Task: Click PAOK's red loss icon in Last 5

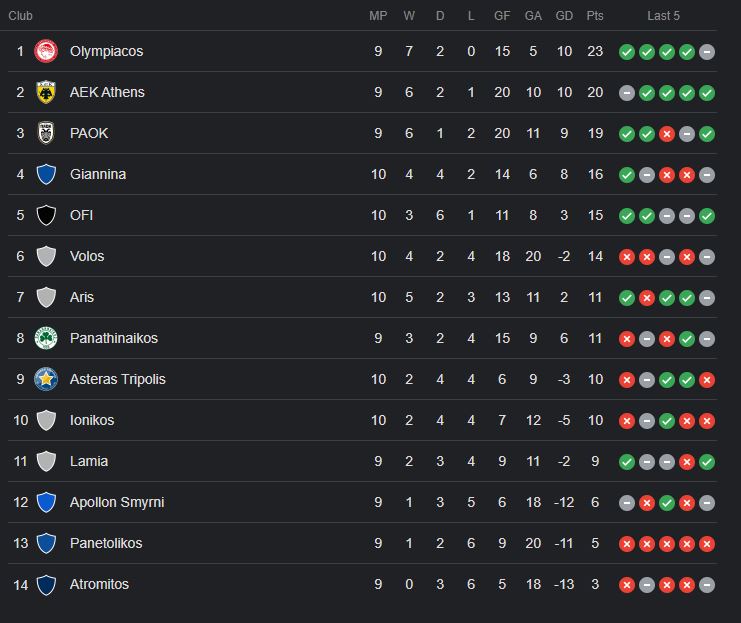Action: point(666,134)
